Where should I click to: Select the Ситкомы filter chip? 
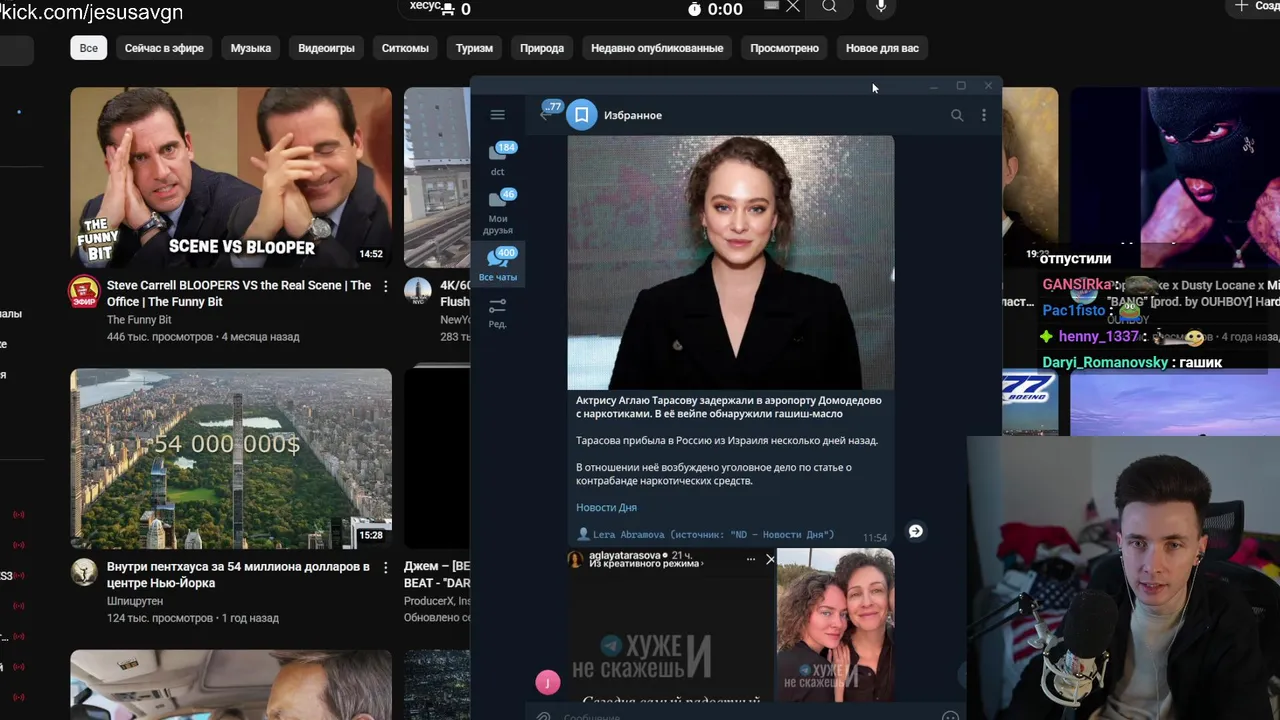405,48
